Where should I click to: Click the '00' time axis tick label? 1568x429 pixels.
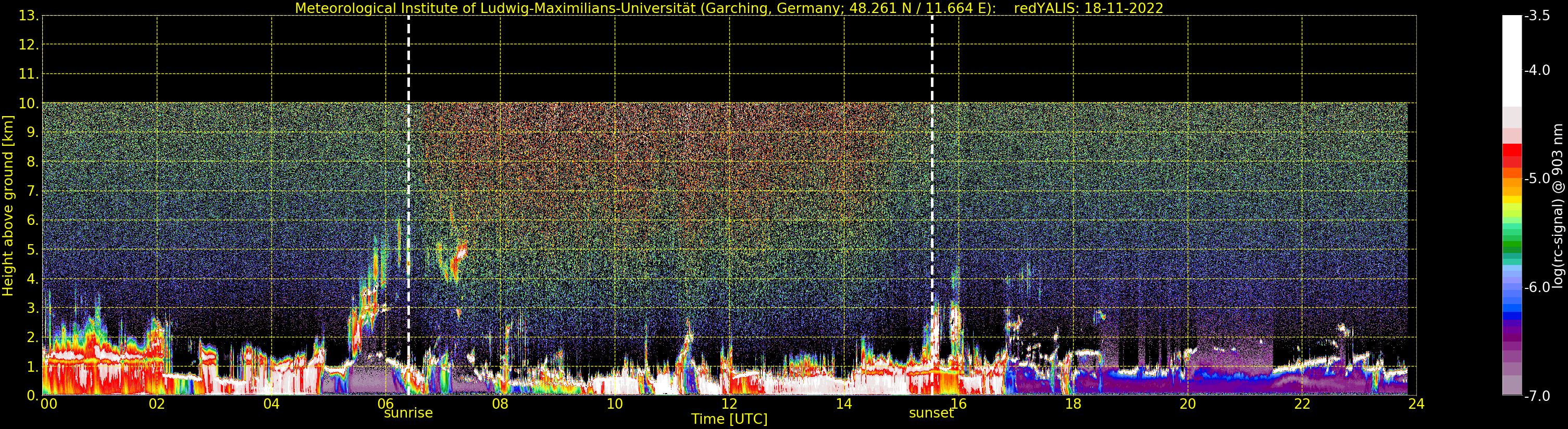pos(48,404)
